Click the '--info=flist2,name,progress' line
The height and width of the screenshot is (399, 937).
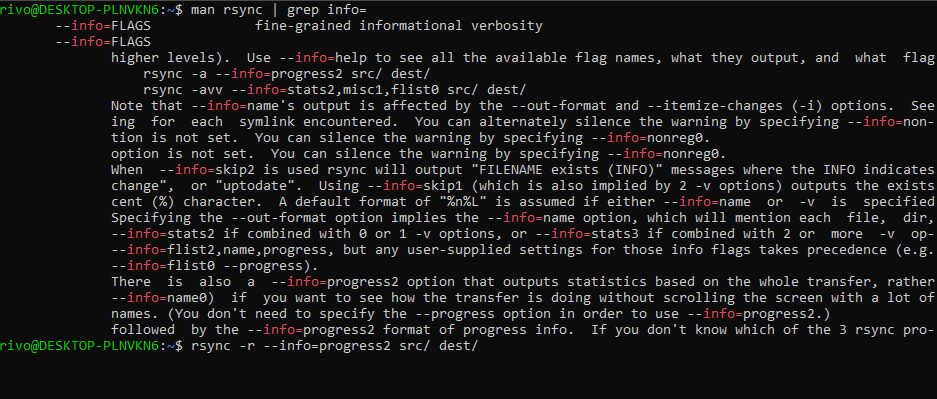[523, 250]
